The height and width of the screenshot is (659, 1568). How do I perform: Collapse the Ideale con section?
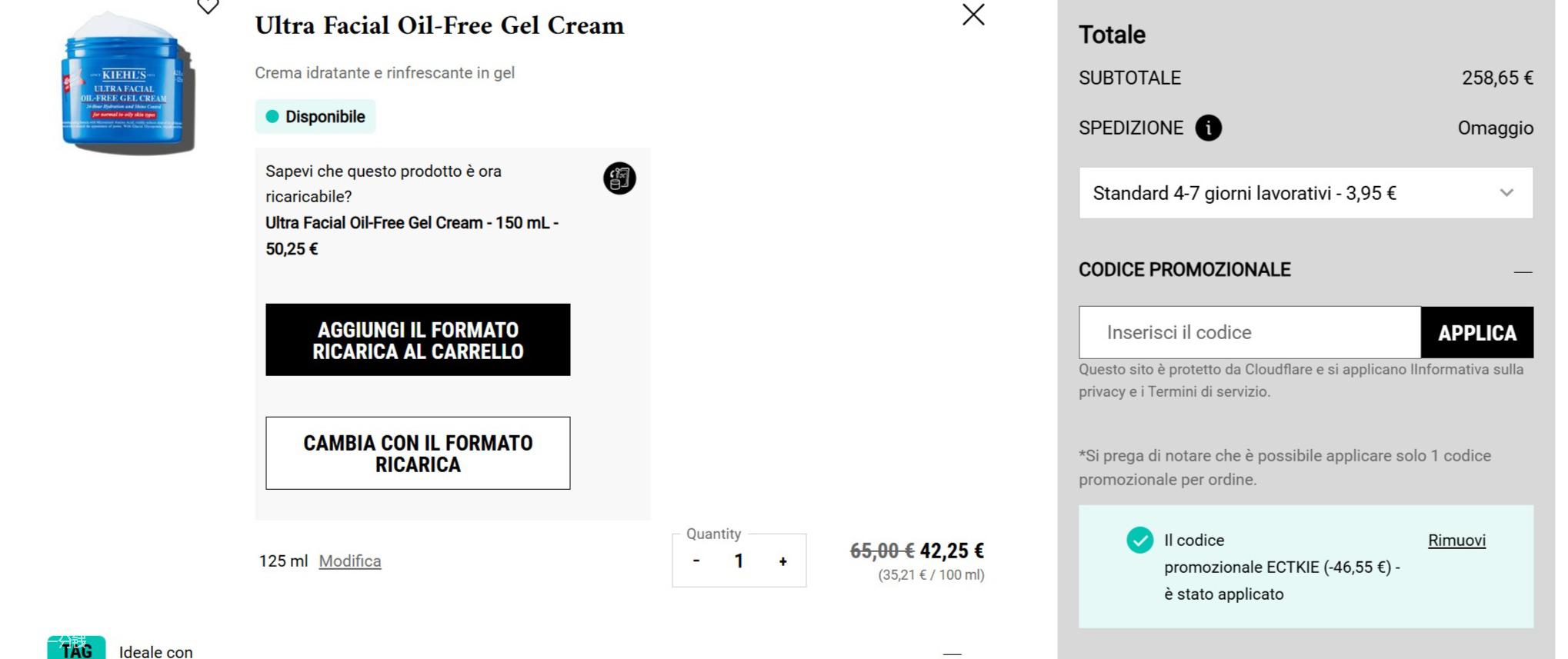pos(952,653)
